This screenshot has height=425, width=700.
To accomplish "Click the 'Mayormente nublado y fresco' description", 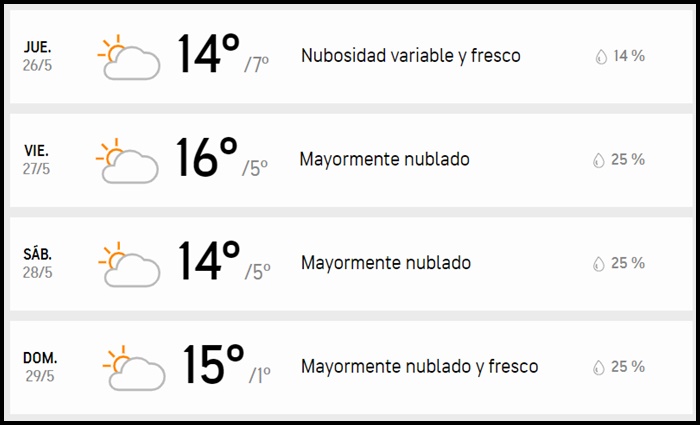I will click(x=419, y=366).
